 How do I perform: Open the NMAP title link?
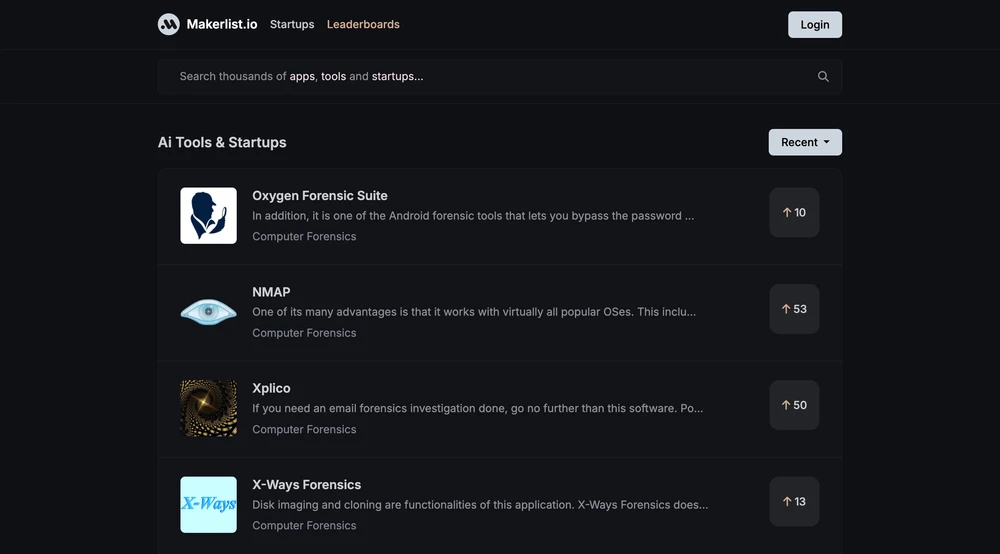pos(271,292)
